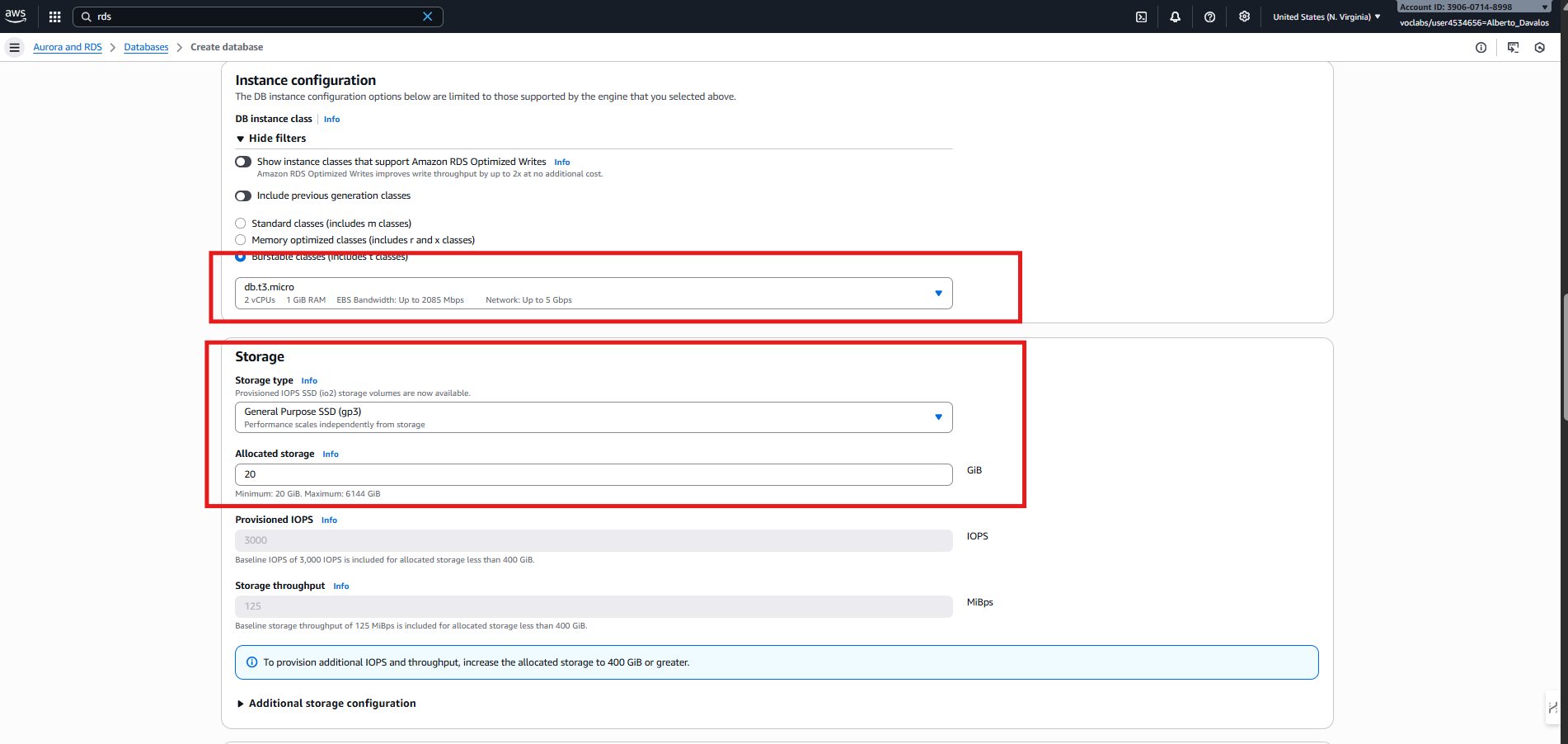Image resolution: width=1568 pixels, height=744 pixels.
Task: Select Memory optimized classes radio button
Action: 241,240
